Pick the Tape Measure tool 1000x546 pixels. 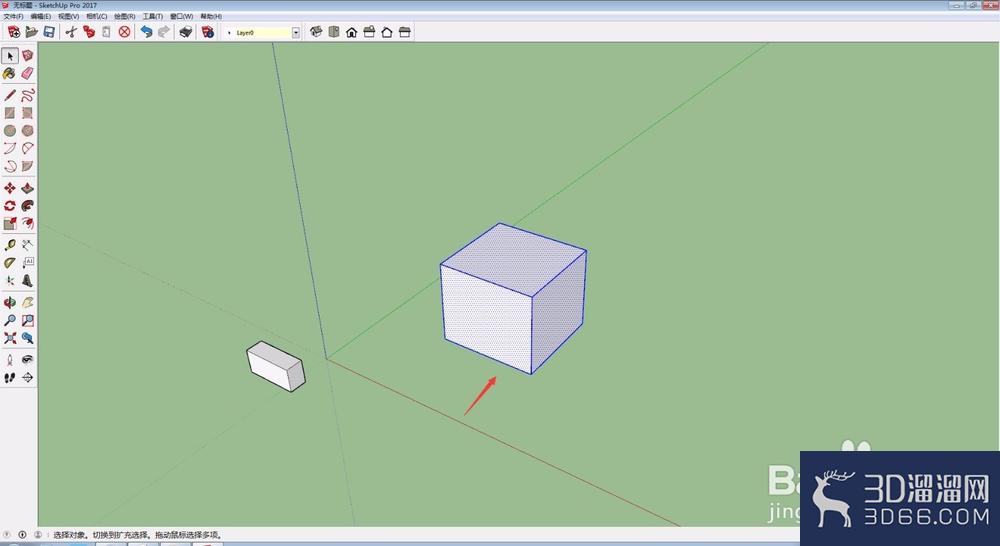point(10,245)
